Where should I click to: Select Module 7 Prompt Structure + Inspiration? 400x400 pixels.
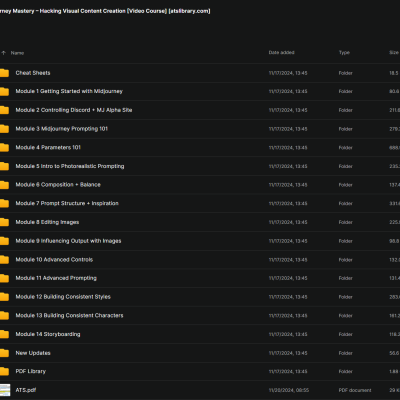(67, 203)
